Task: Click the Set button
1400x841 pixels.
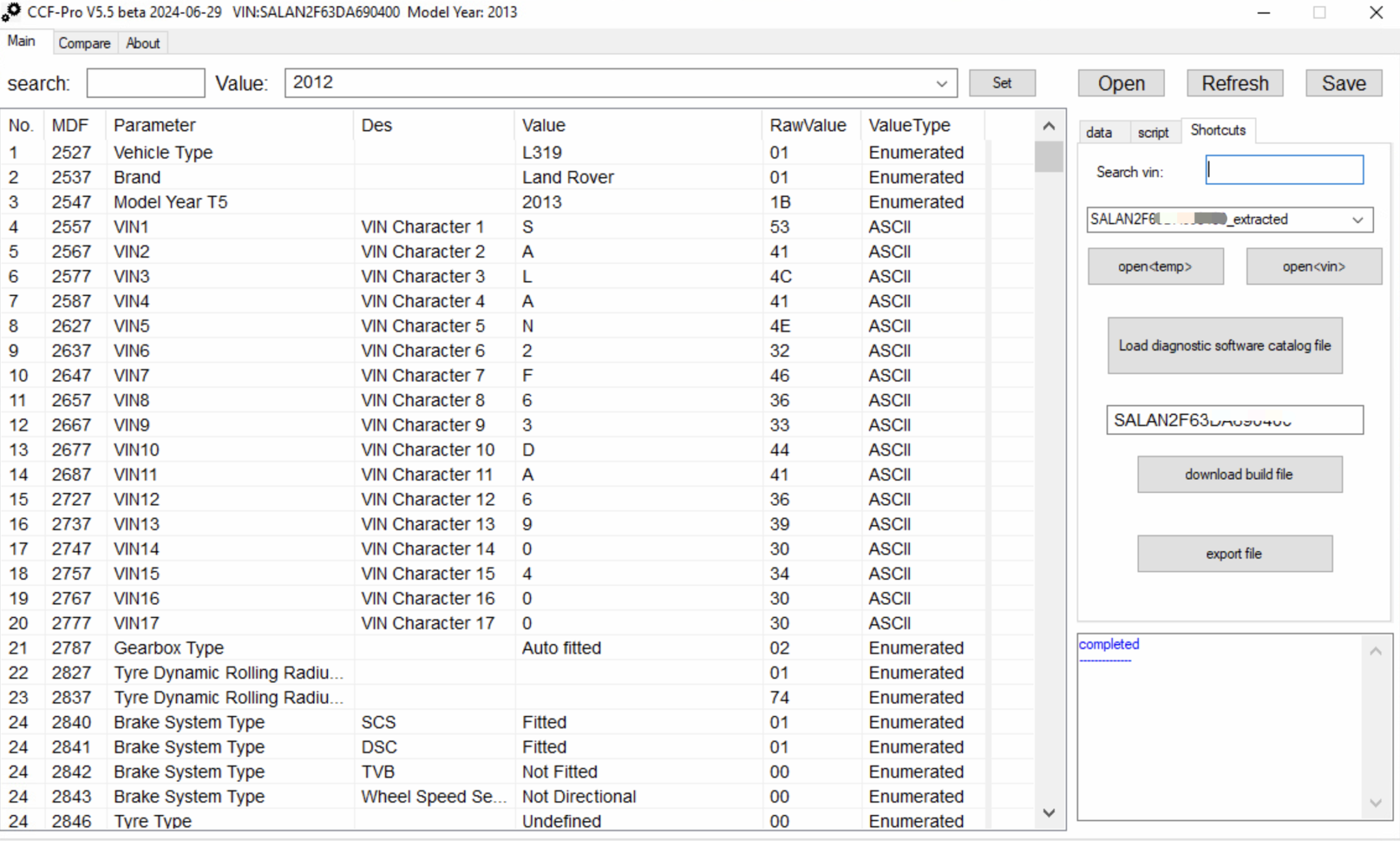Action: pos(1001,83)
